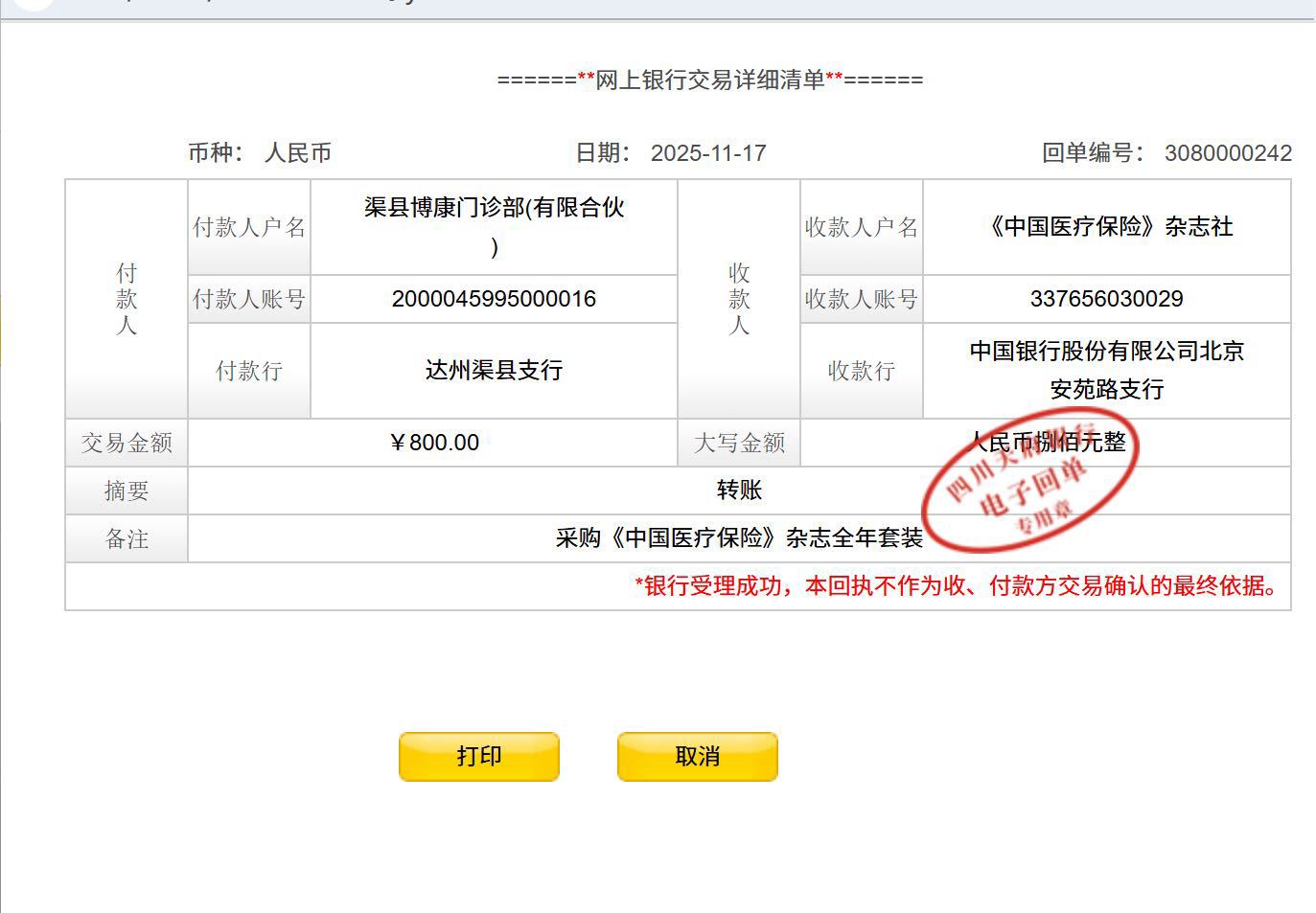Click the amount in words 人民币捌佰元整

click(1047, 442)
